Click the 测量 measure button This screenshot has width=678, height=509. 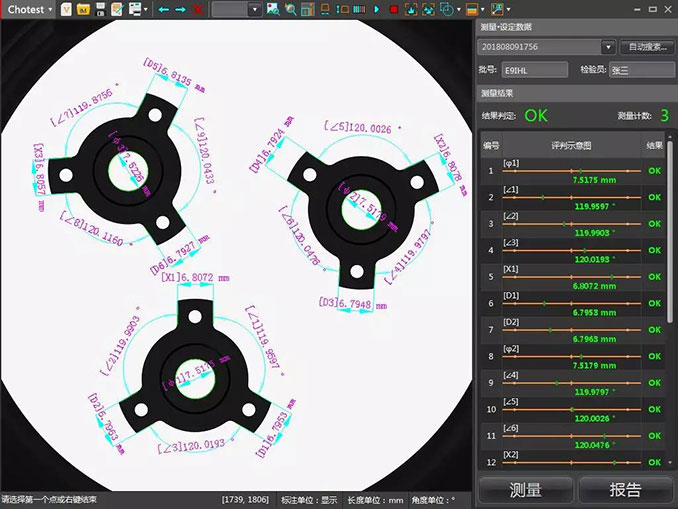(x=526, y=490)
